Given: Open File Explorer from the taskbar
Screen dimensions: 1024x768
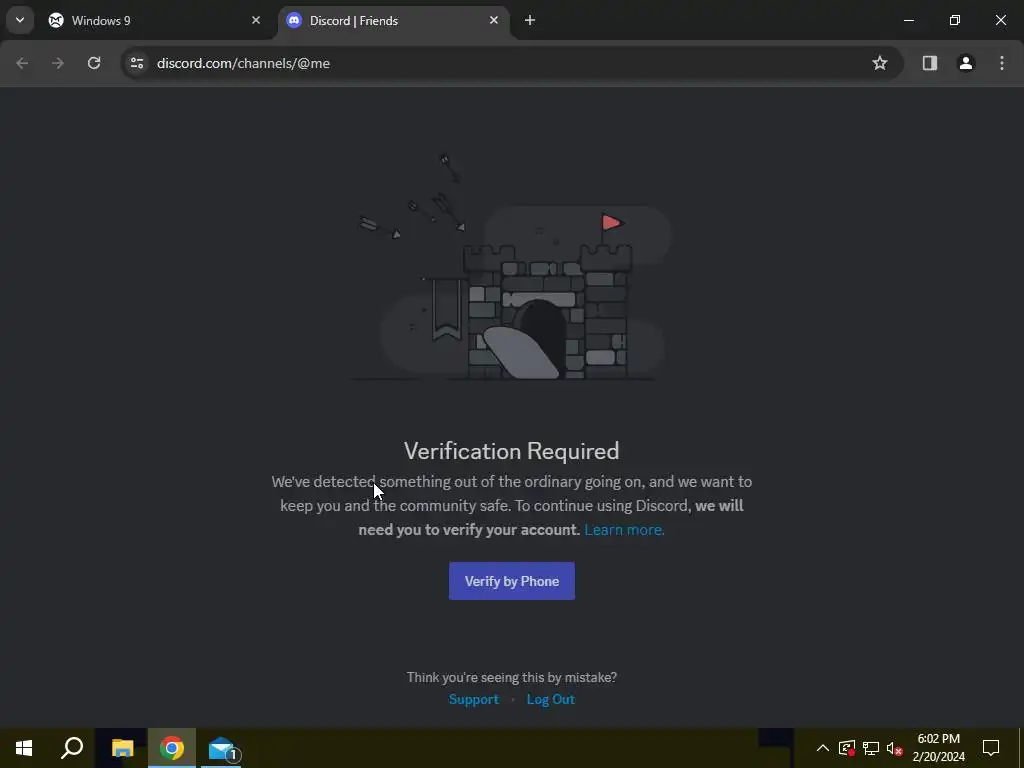Looking at the screenshot, I should tap(122, 748).
